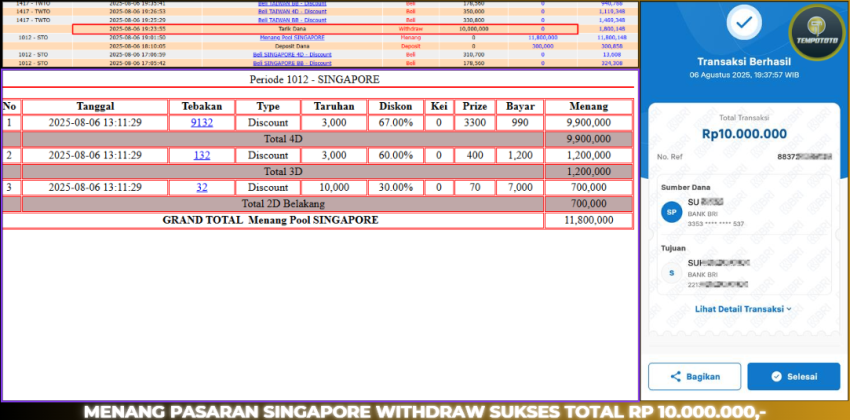The width and height of the screenshot is (850, 420).
Task: Click the Total 3D 1,200,000 value
Action: [x=589, y=172]
